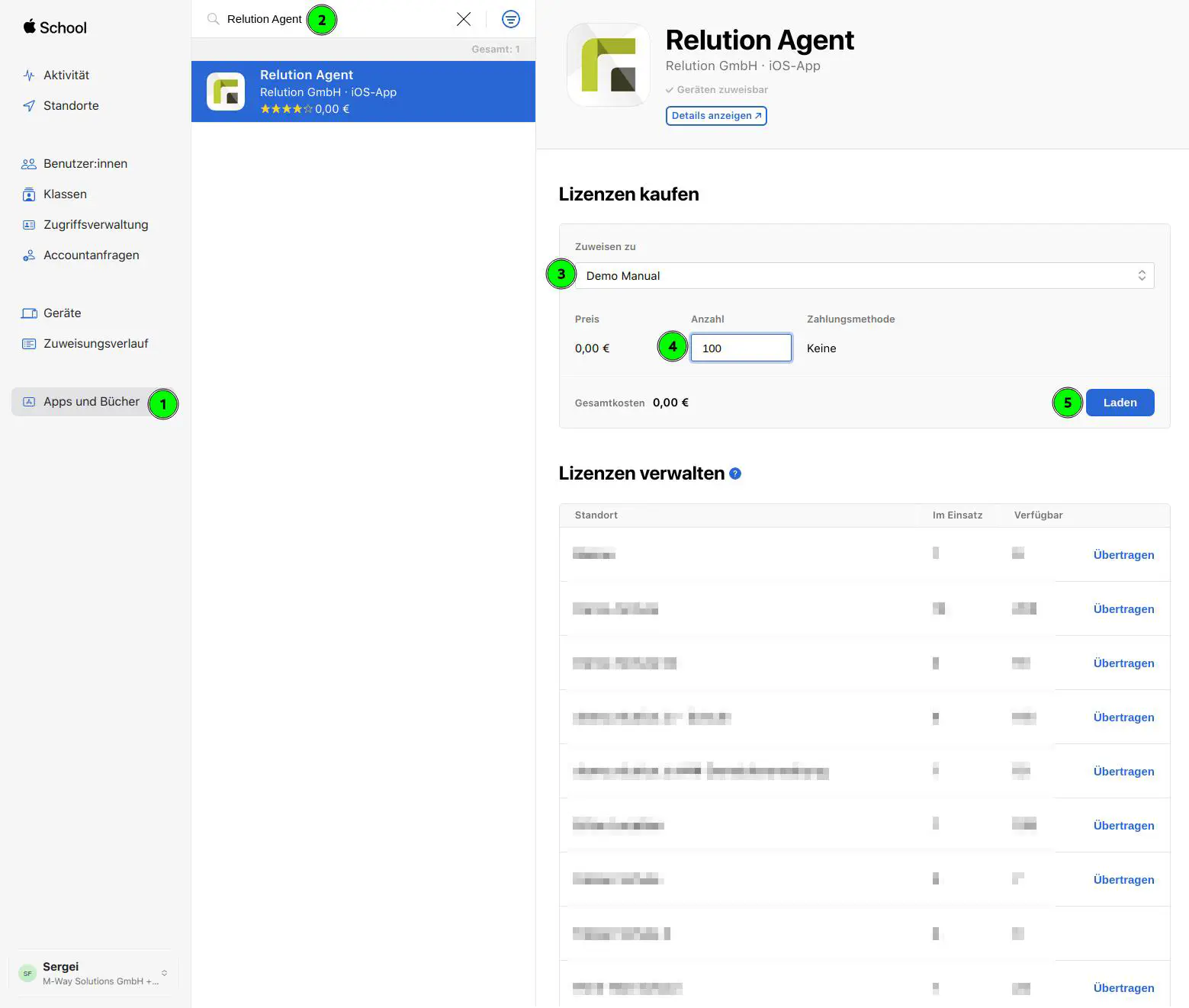1189x1008 pixels.
Task: Click Details anzeigen link
Action: (715, 116)
